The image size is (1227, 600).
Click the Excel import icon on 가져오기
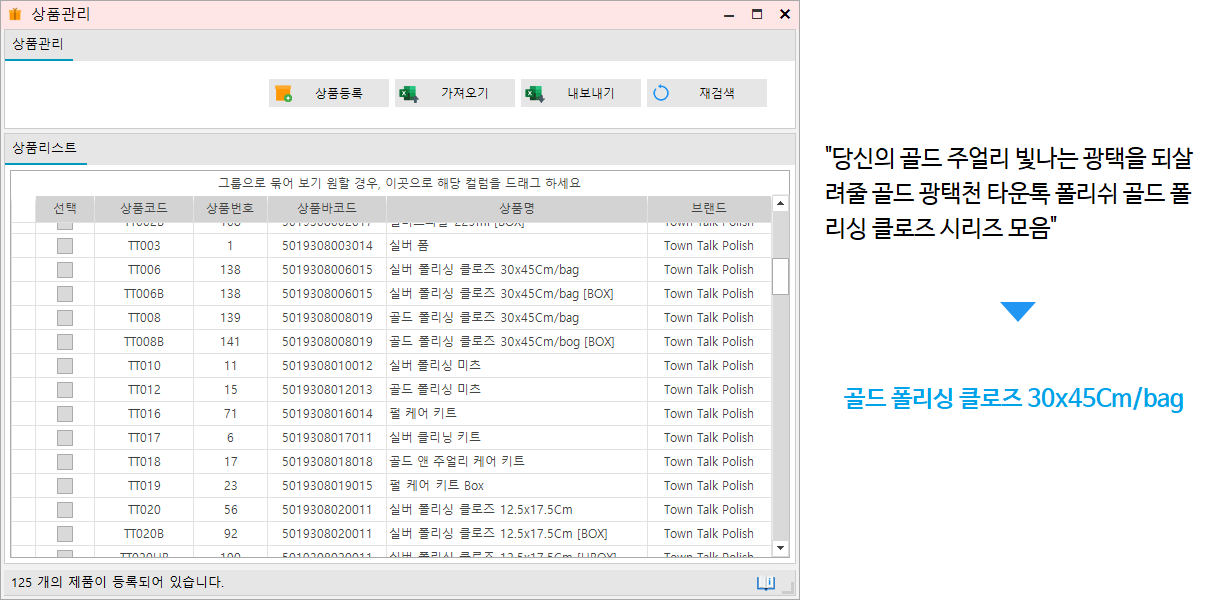click(x=408, y=93)
